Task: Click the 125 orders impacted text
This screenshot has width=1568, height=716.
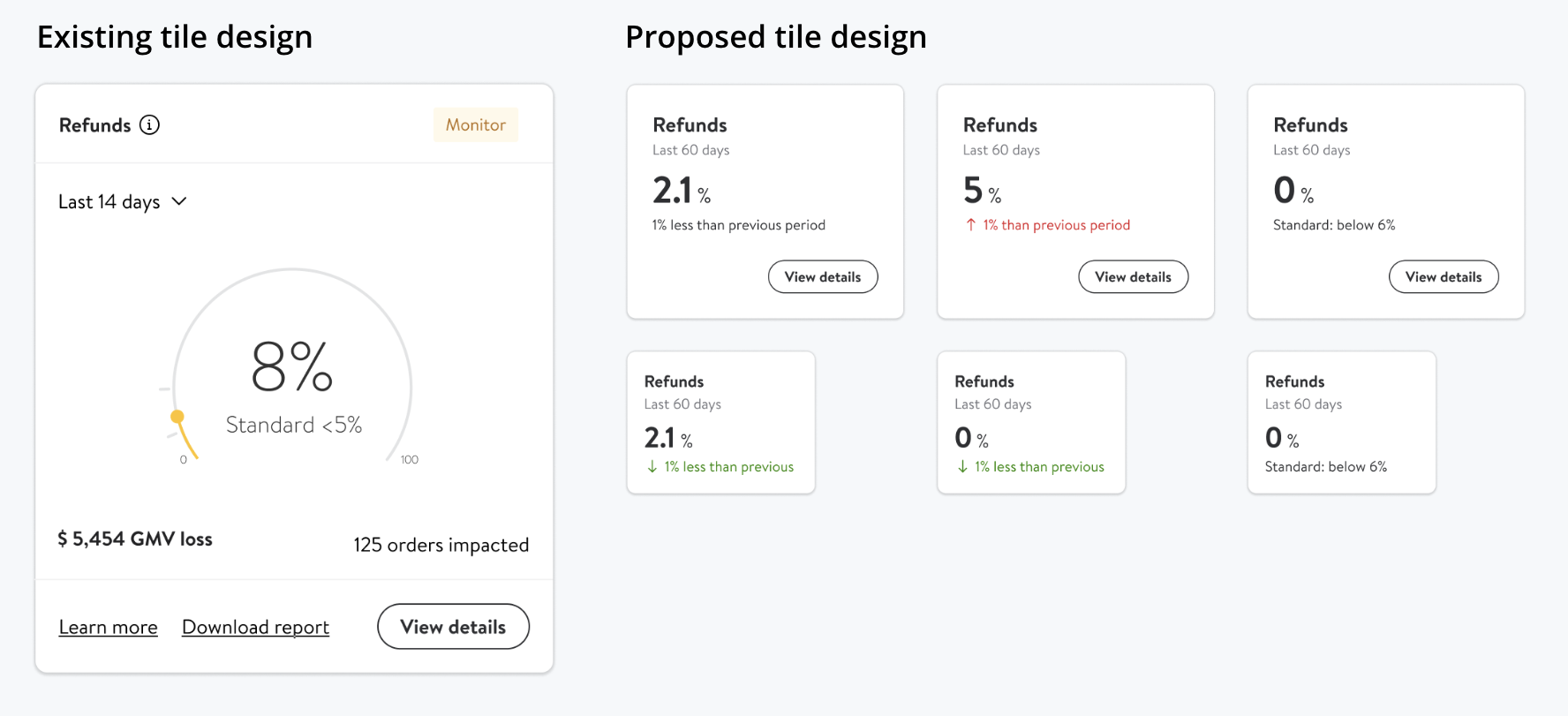Action: pyautogui.click(x=441, y=545)
